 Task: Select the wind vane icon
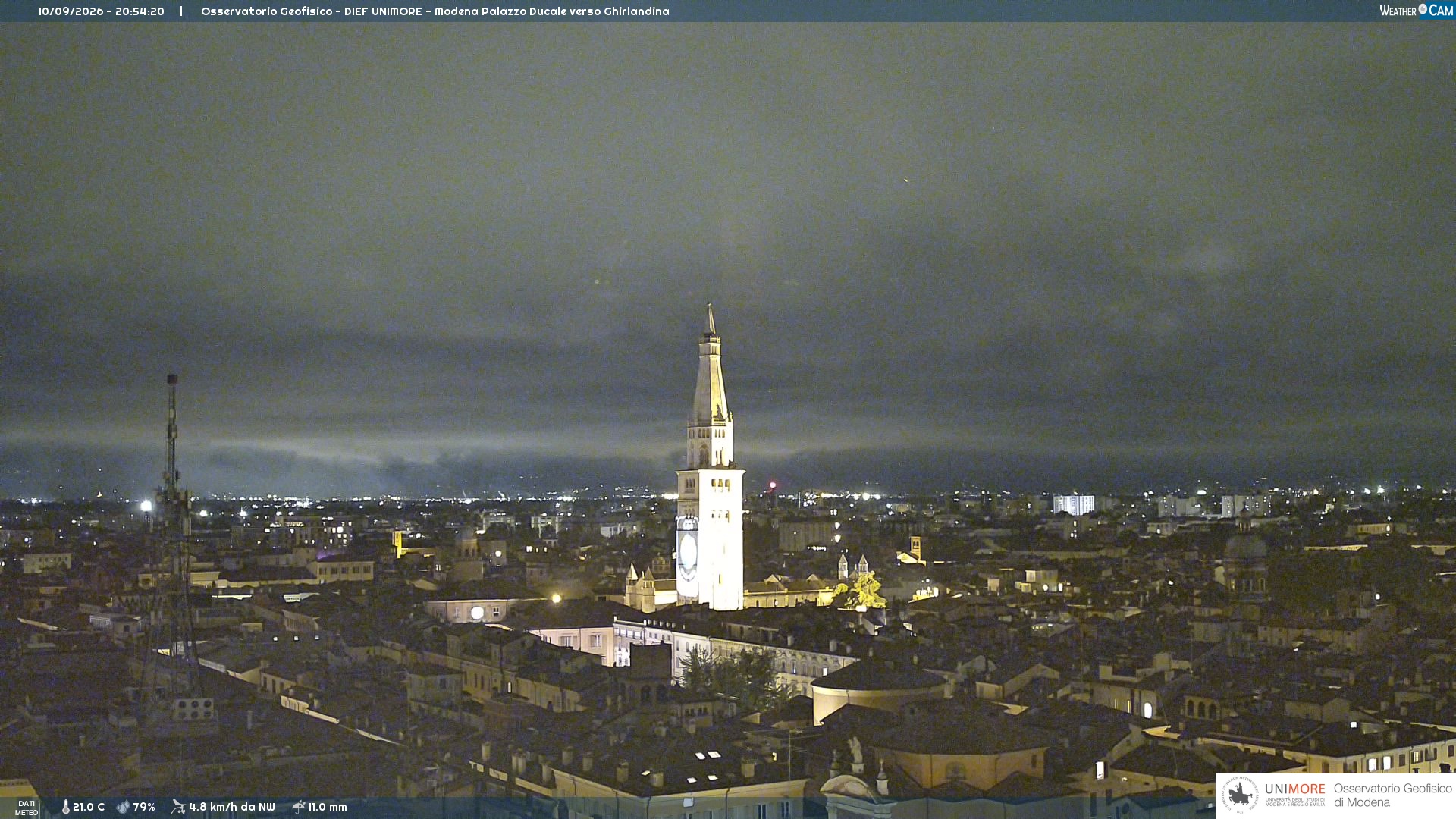178,807
